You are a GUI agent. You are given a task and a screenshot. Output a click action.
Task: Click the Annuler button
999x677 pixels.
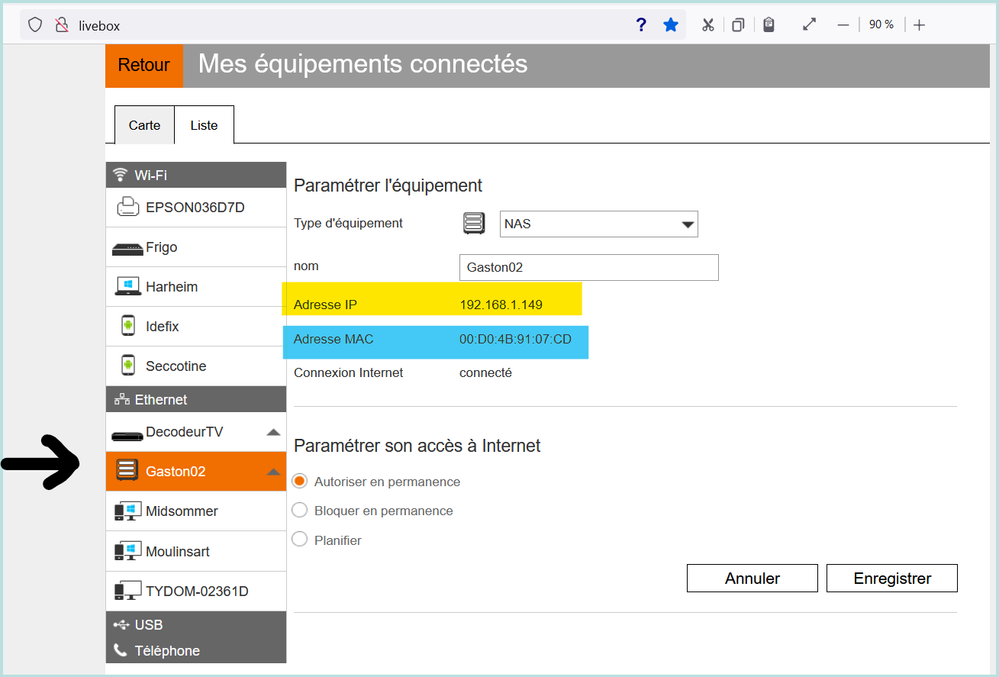pyautogui.click(x=752, y=578)
